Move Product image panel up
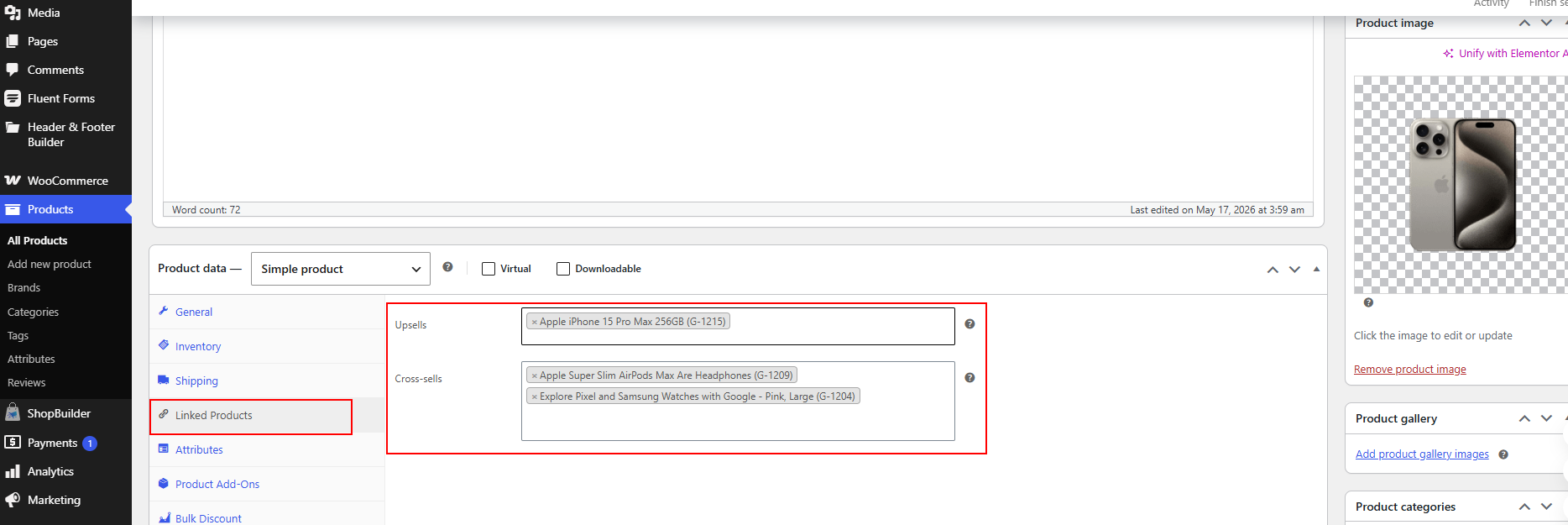This screenshot has width=1568, height=525. (x=1524, y=24)
